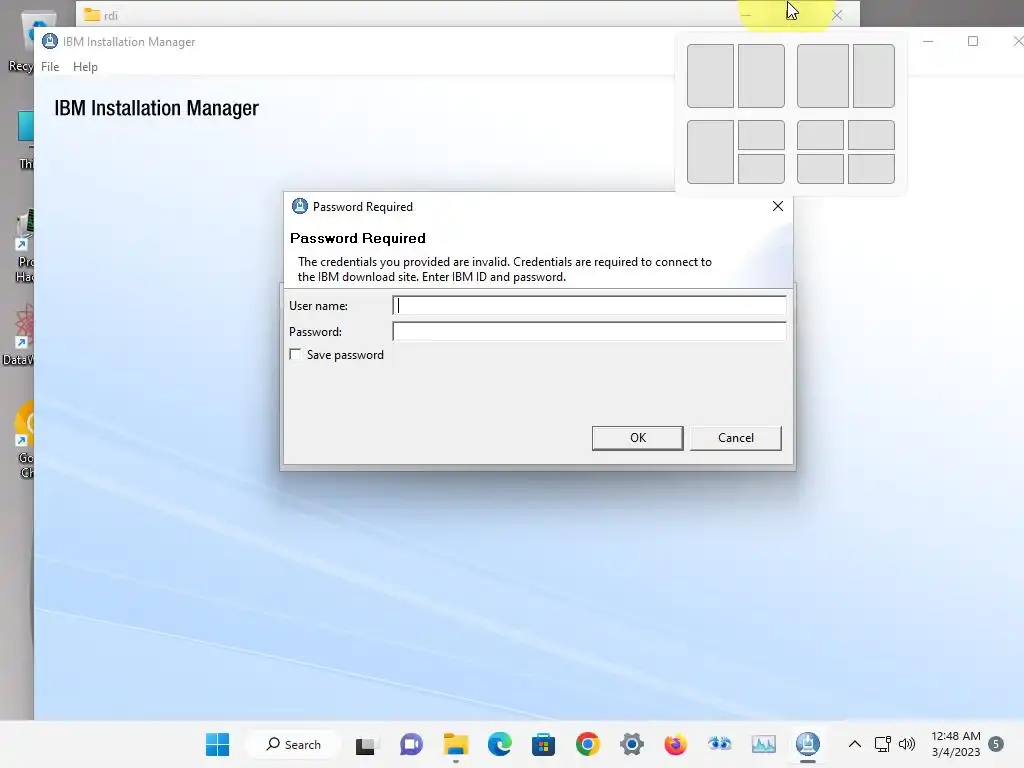Check the Save password checkbox
The width and height of the screenshot is (1024, 768).
295,355
